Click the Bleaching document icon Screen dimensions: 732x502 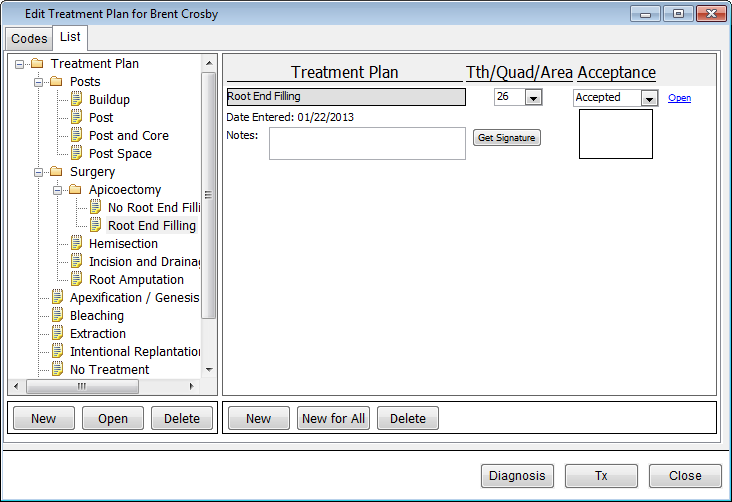(57, 316)
